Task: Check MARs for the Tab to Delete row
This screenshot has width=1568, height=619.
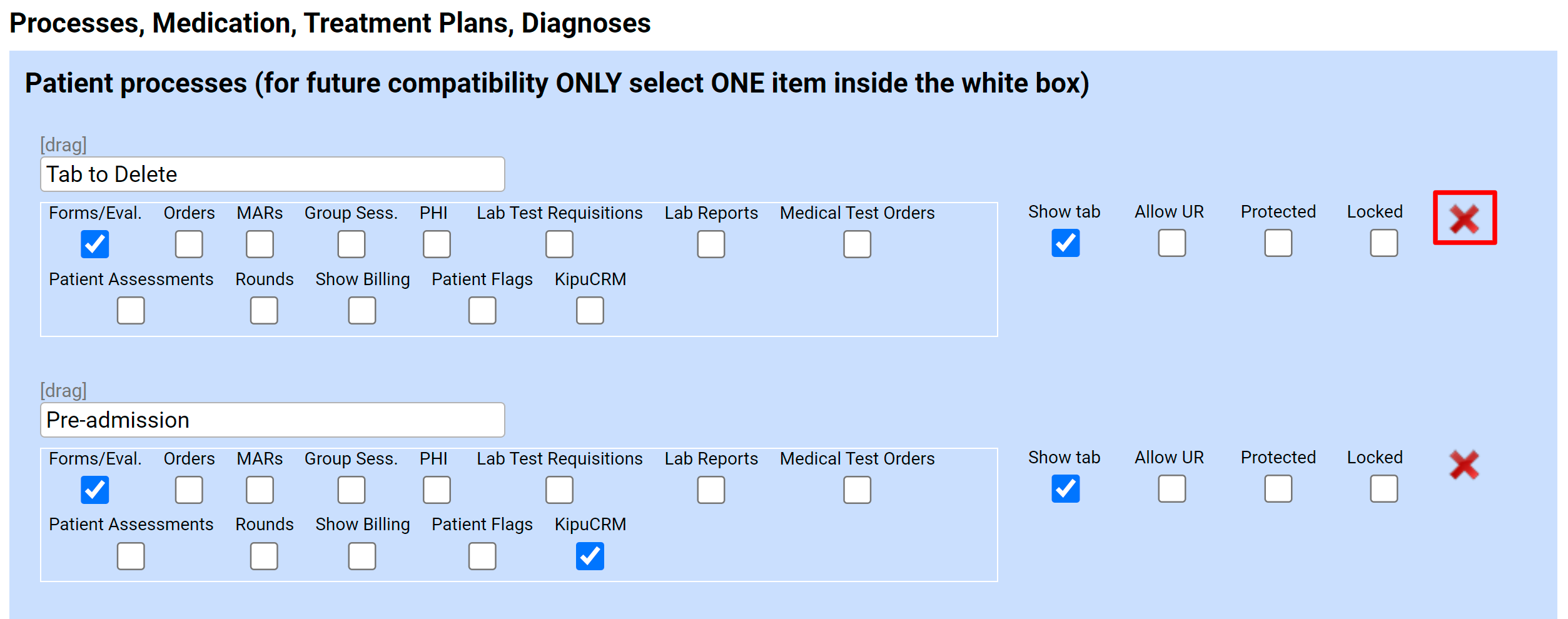Action: pyautogui.click(x=259, y=244)
